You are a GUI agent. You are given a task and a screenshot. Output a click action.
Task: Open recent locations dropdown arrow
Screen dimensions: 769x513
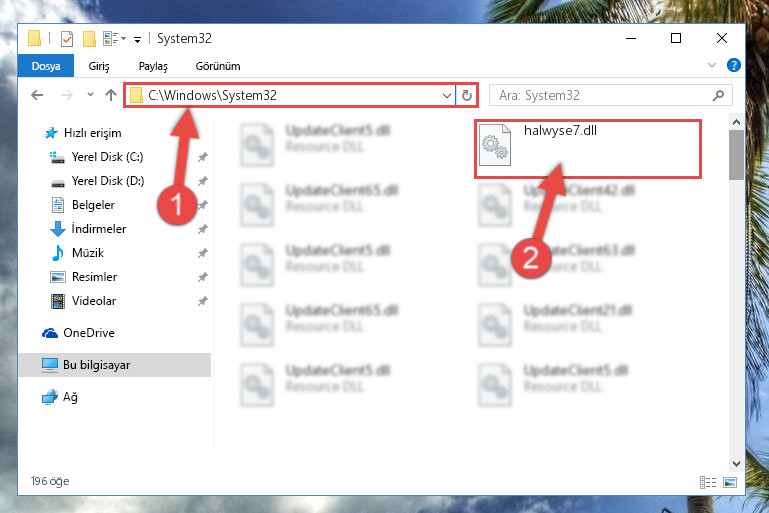[x=90, y=95]
